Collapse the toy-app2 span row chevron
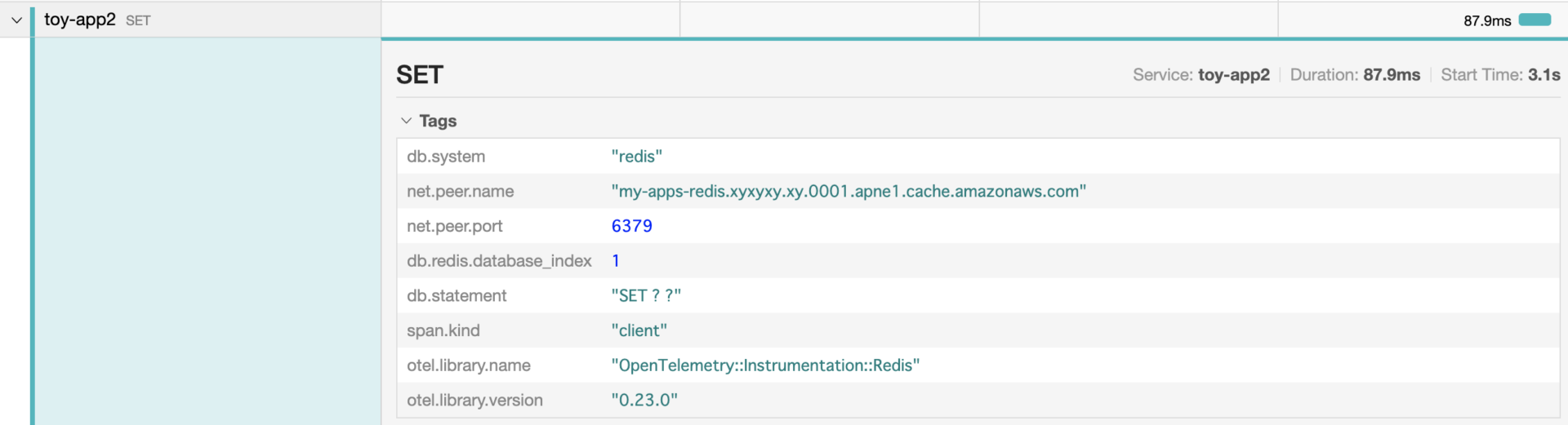This screenshot has height=425, width=1568. click(16, 20)
